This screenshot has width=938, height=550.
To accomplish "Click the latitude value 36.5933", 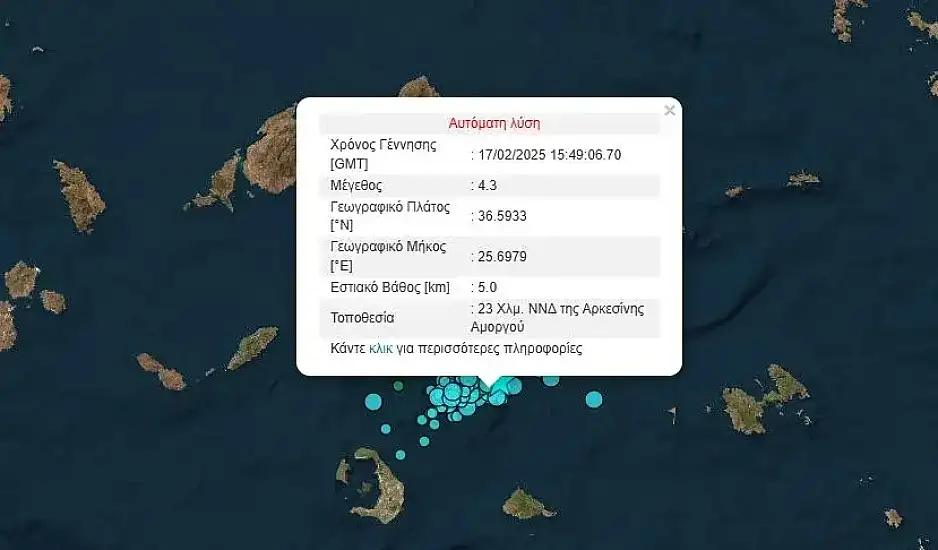I will point(501,215).
